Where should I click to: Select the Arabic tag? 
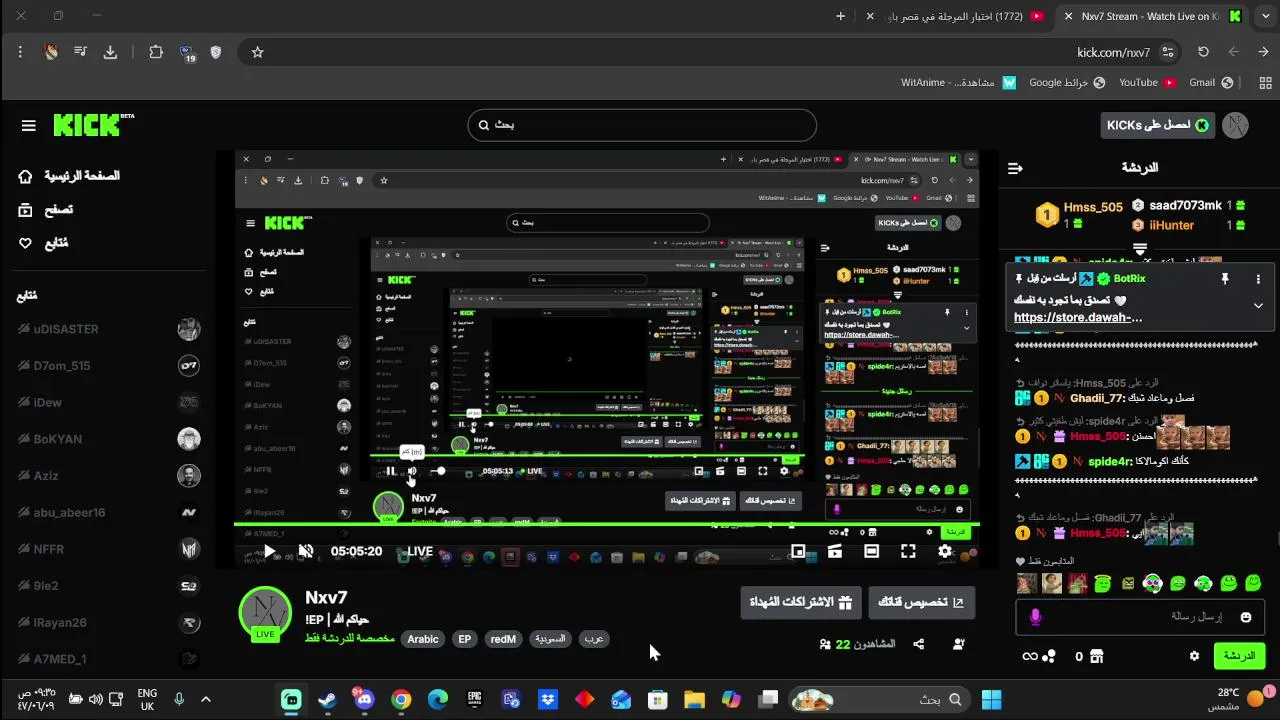[423, 639]
